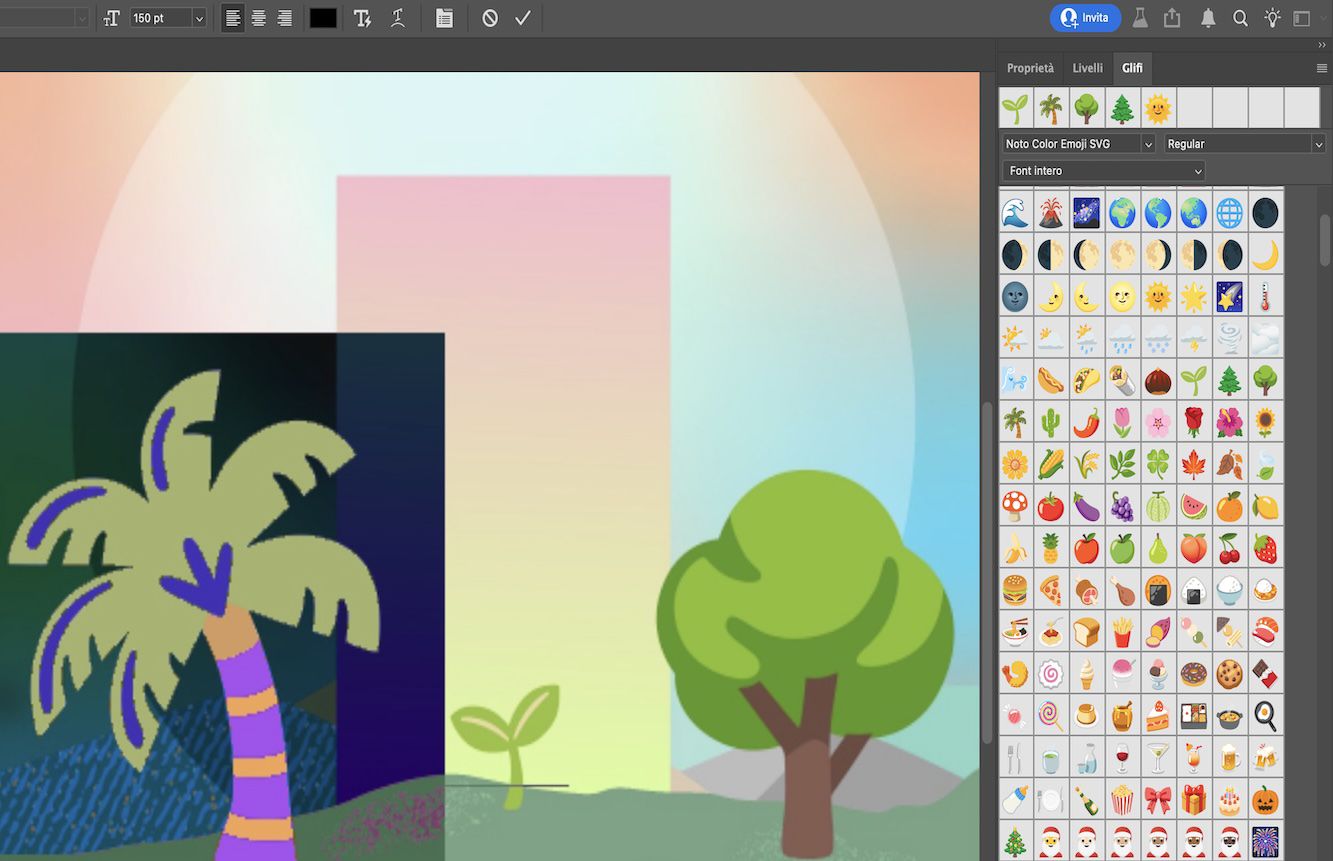Image resolution: width=1333 pixels, height=861 pixels.
Task: Toggle center text alignment
Action: (x=259, y=17)
